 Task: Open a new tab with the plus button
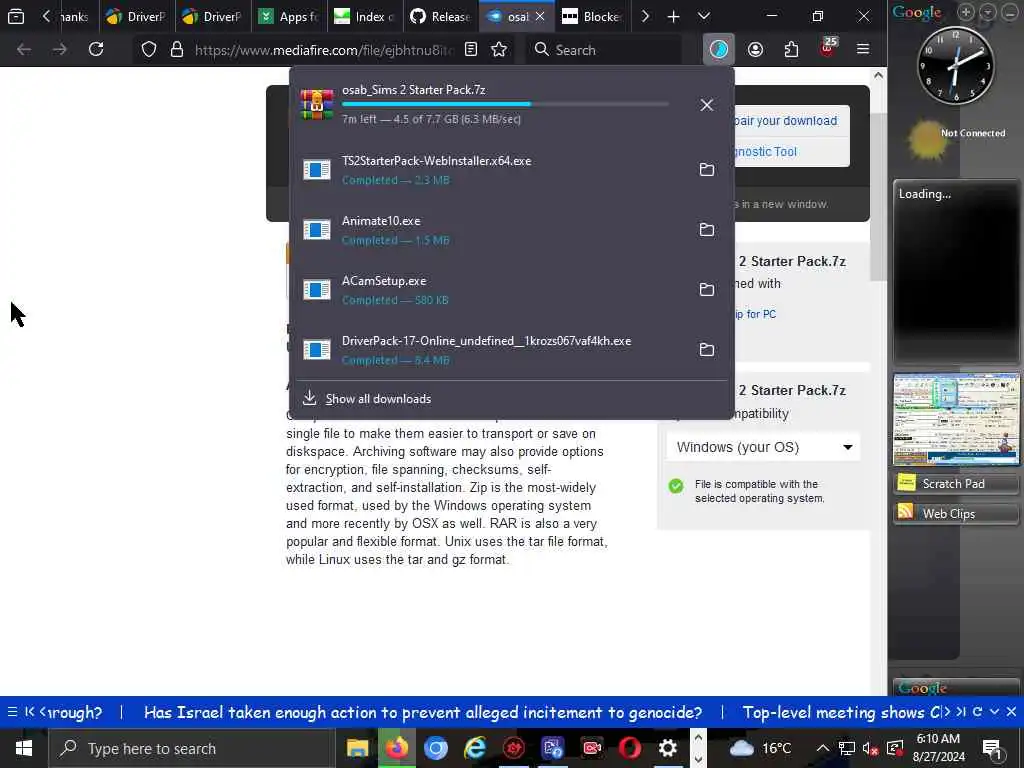pos(673,16)
